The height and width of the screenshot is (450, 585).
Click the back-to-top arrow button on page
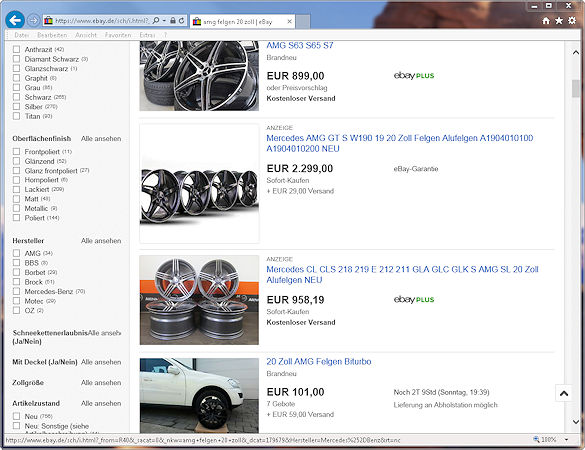(564, 393)
